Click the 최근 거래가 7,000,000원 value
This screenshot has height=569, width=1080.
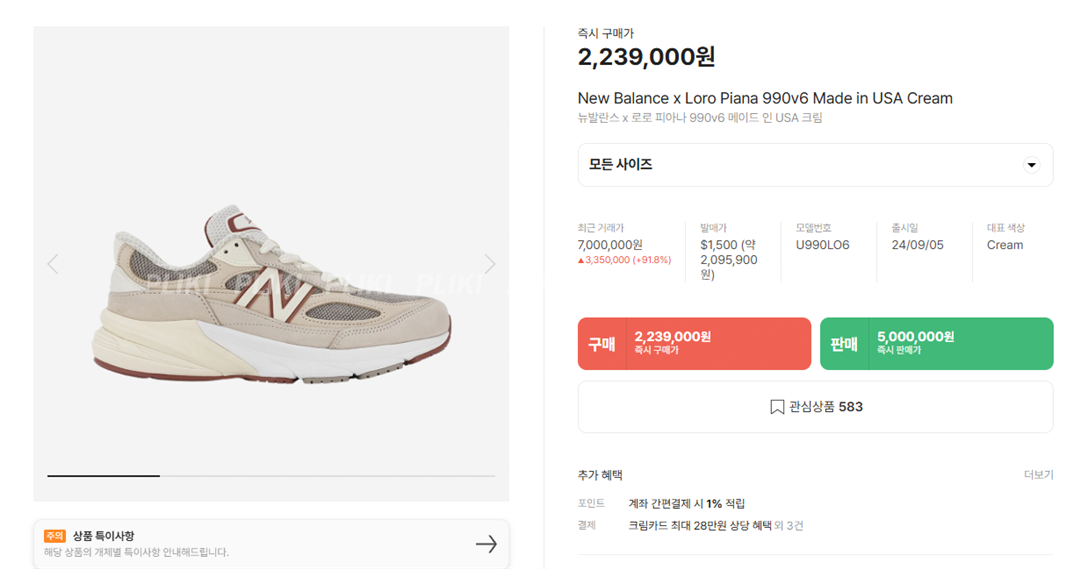coord(610,245)
